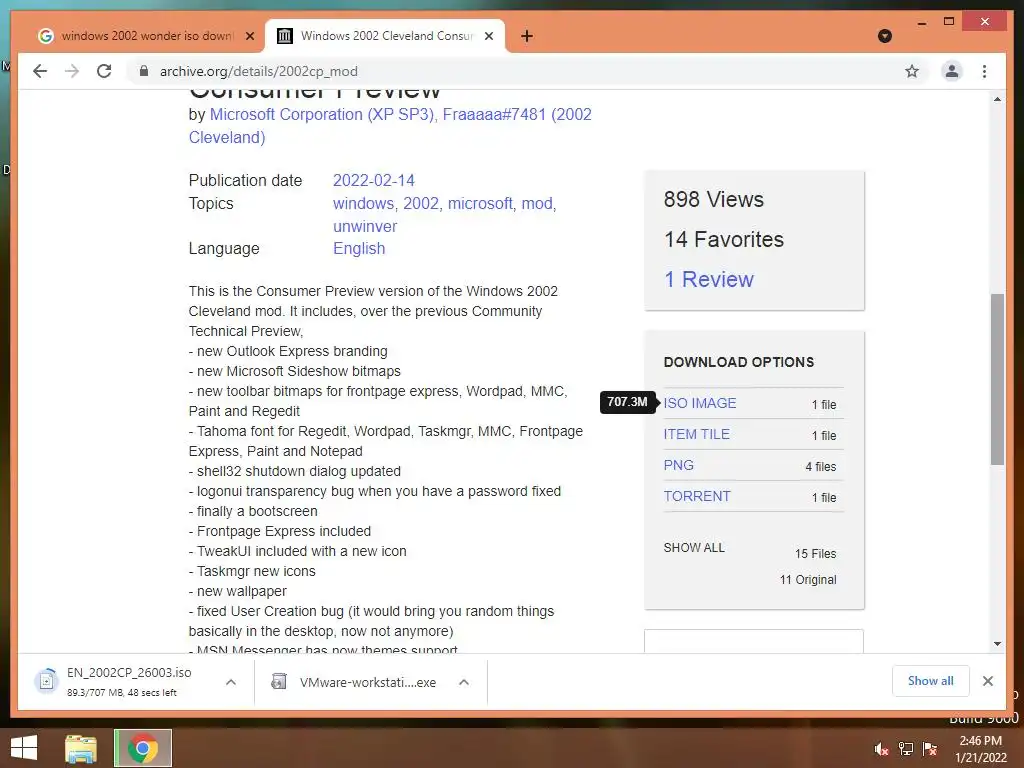Open the publication date 2022-02-14 link

(374, 180)
